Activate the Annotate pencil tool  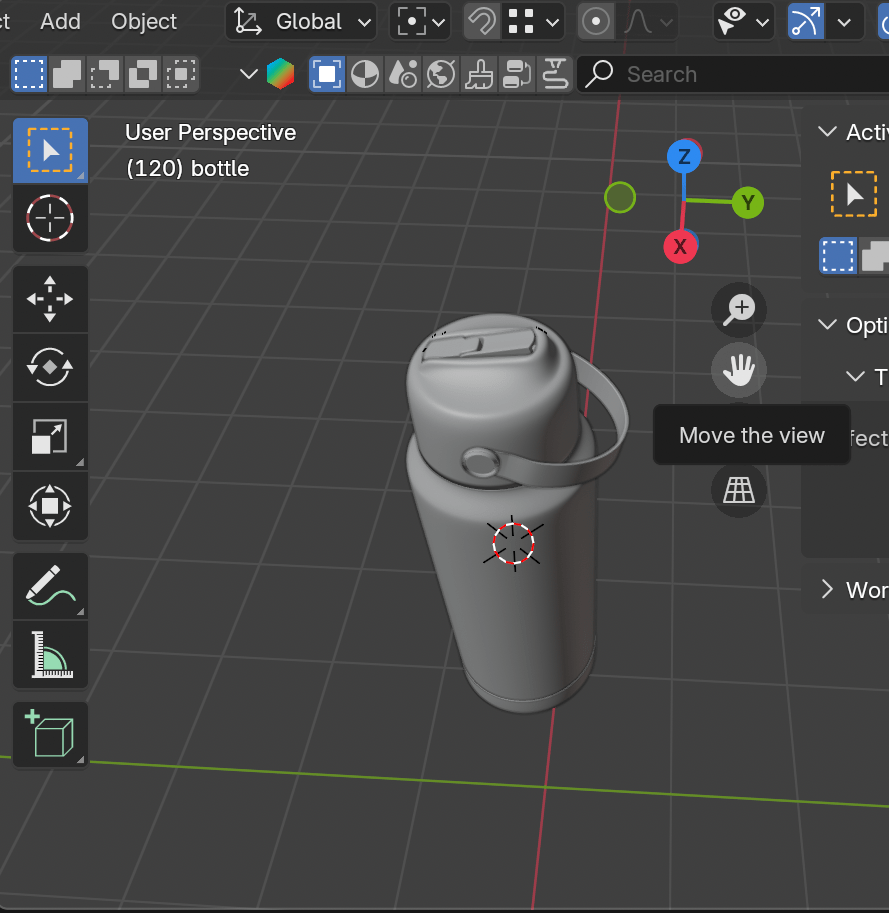[x=50, y=585]
